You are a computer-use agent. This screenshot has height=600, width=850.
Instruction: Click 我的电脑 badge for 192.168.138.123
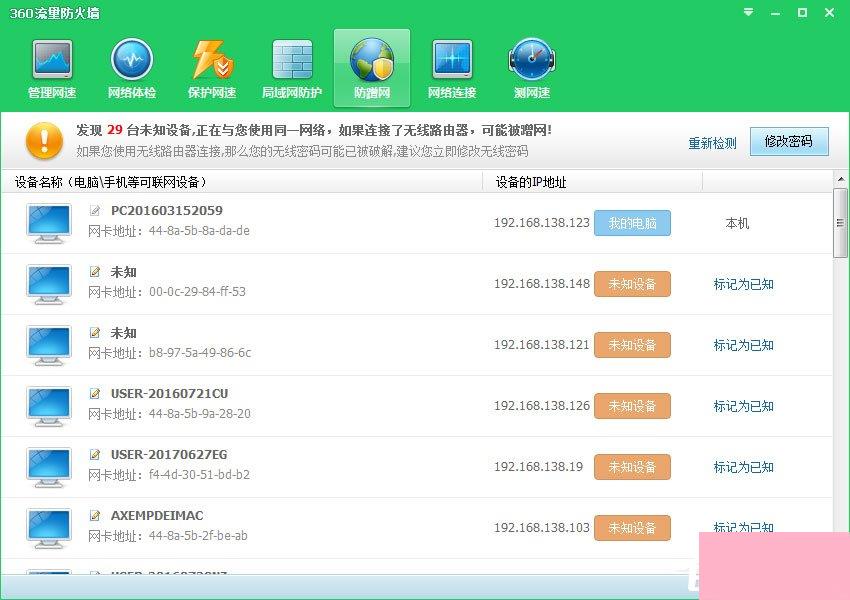(x=632, y=223)
